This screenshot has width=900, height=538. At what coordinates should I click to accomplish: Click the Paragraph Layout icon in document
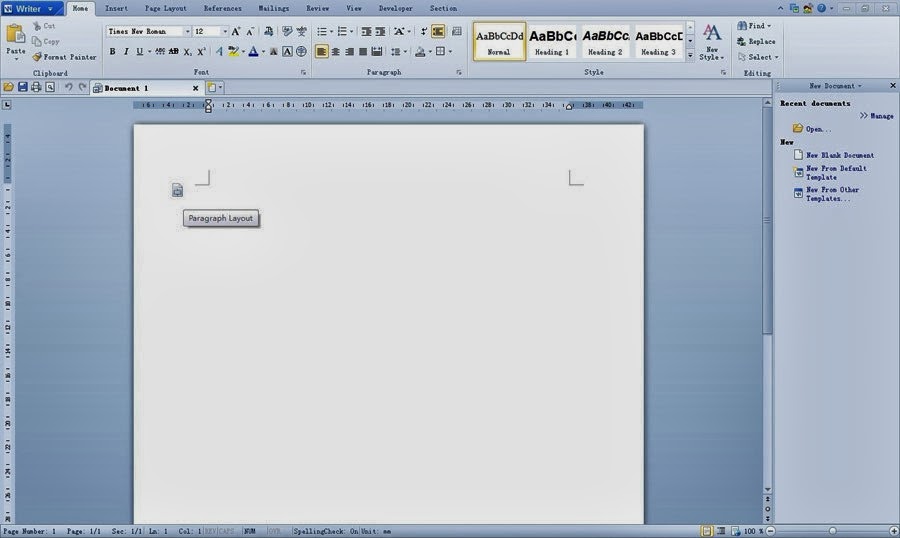click(x=177, y=190)
